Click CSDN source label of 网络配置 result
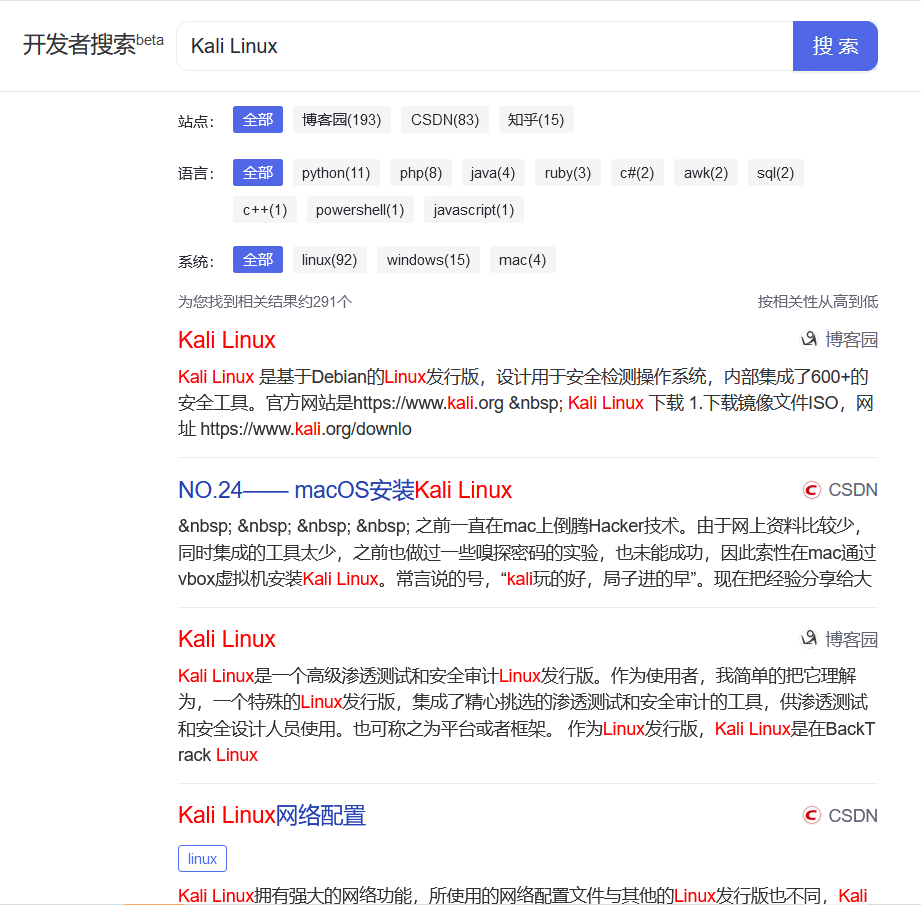The image size is (921, 905). pyautogui.click(x=853, y=816)
